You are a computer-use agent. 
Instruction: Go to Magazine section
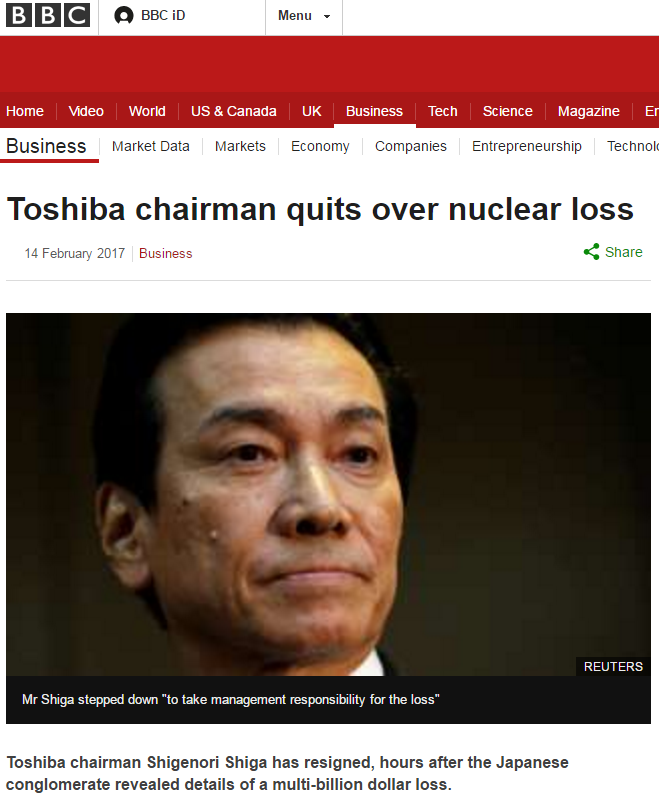point(589,111)
